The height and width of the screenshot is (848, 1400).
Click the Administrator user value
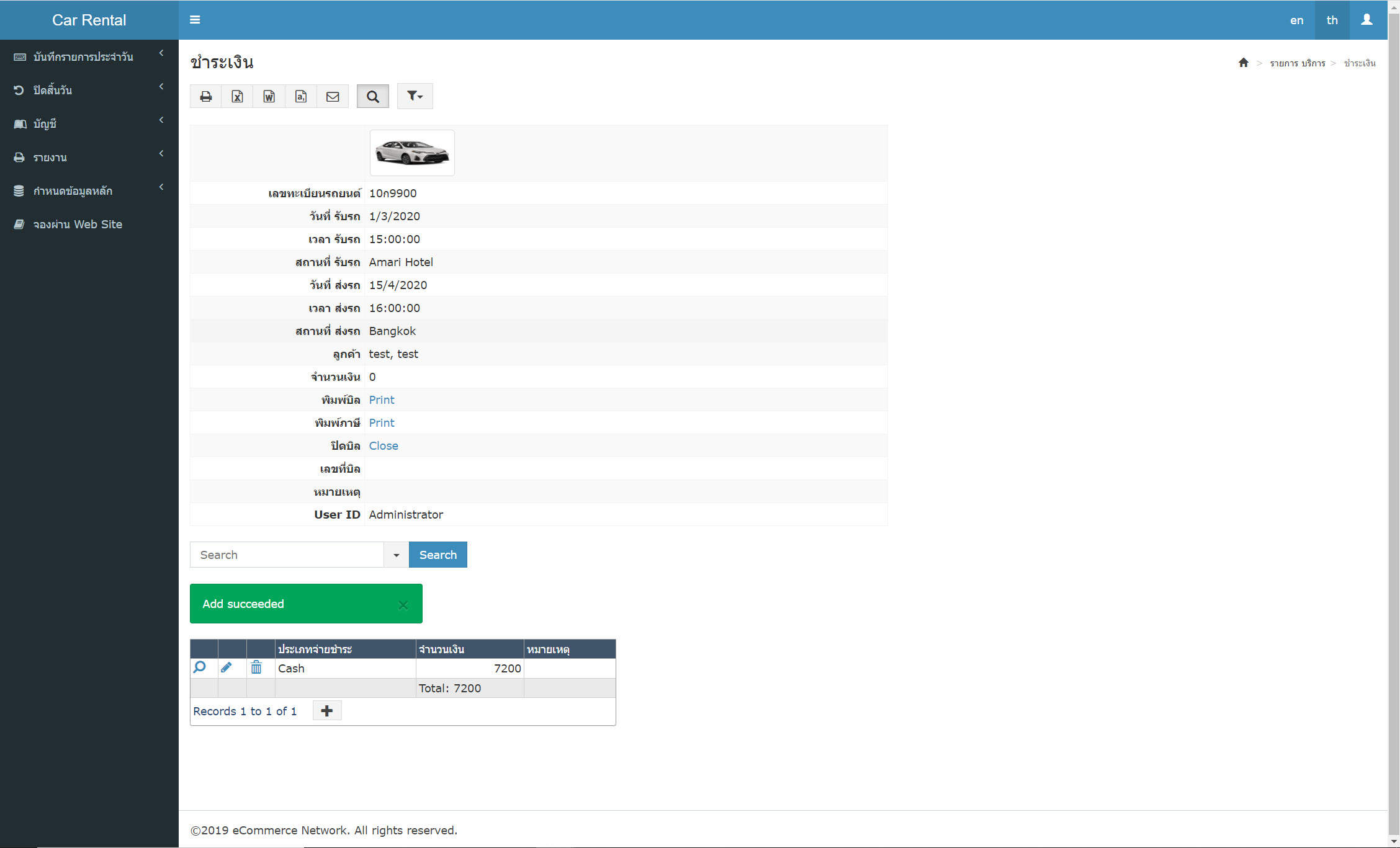pyautogui.click(x=406, y=514)
